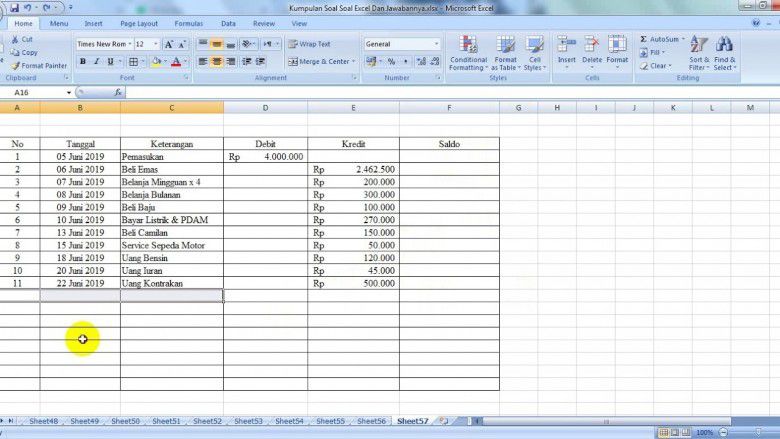The image size is (780, 439).
Task: Click the Copy button in Clipboard group
Action: 24,53
